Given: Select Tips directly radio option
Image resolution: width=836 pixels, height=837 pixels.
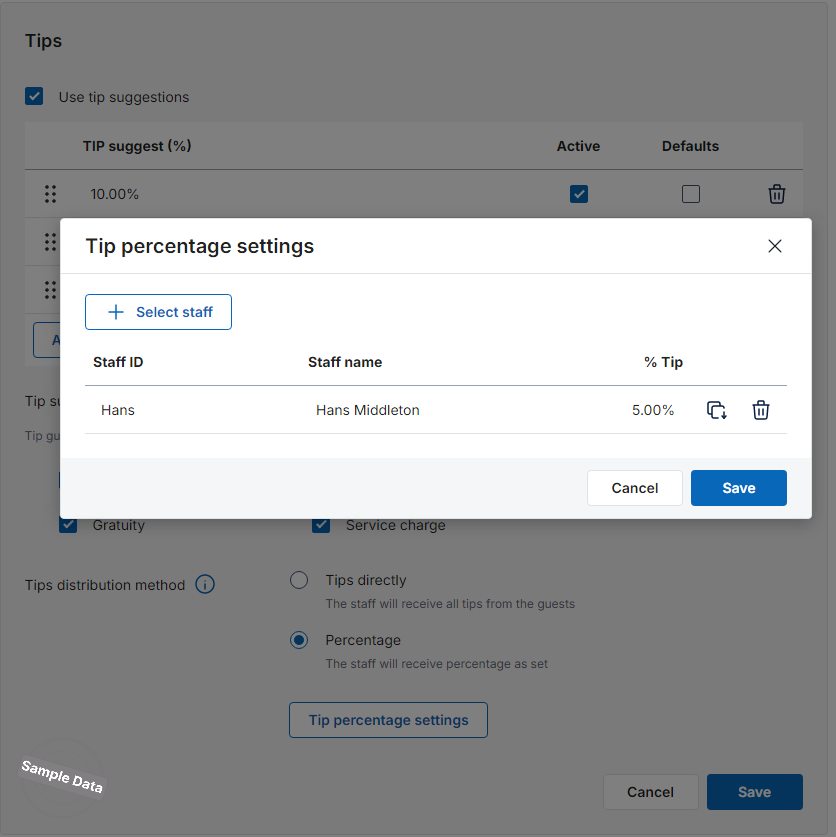Looking at the screenshot, I should [299, 580].
